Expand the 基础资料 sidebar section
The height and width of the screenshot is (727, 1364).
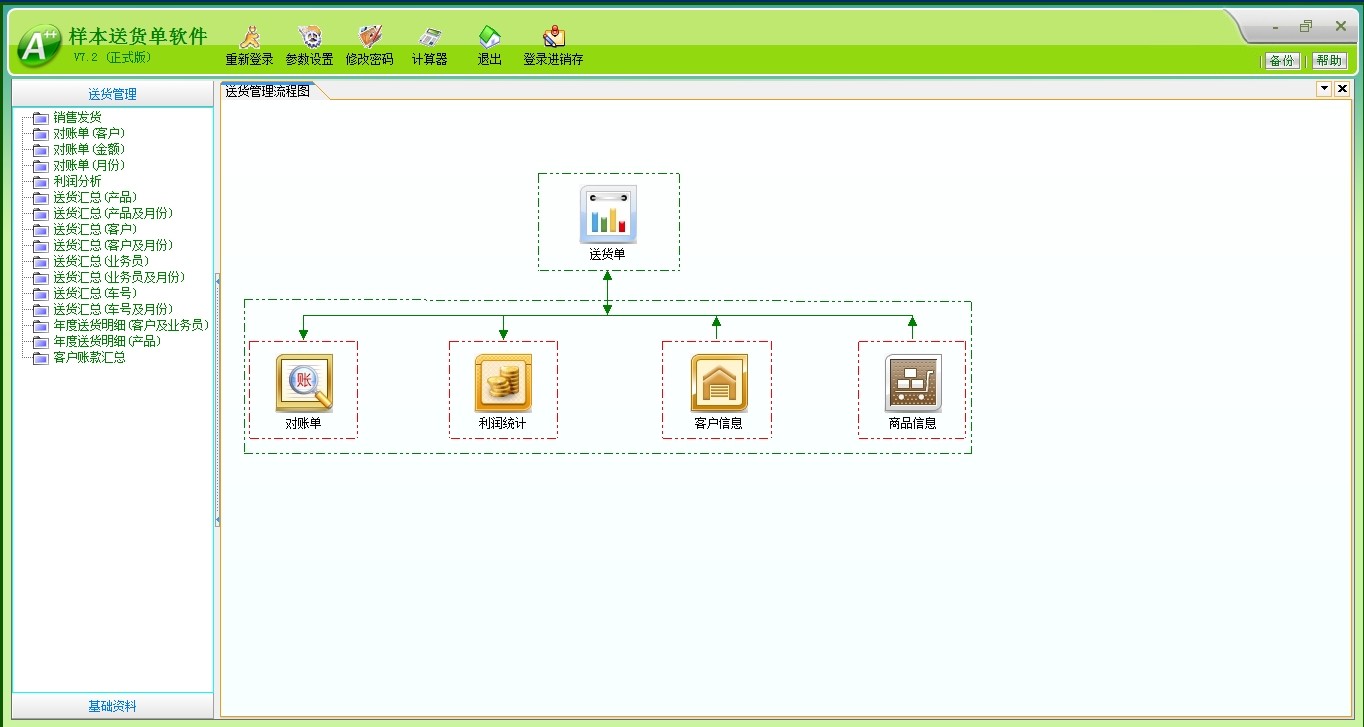point(112,706)
